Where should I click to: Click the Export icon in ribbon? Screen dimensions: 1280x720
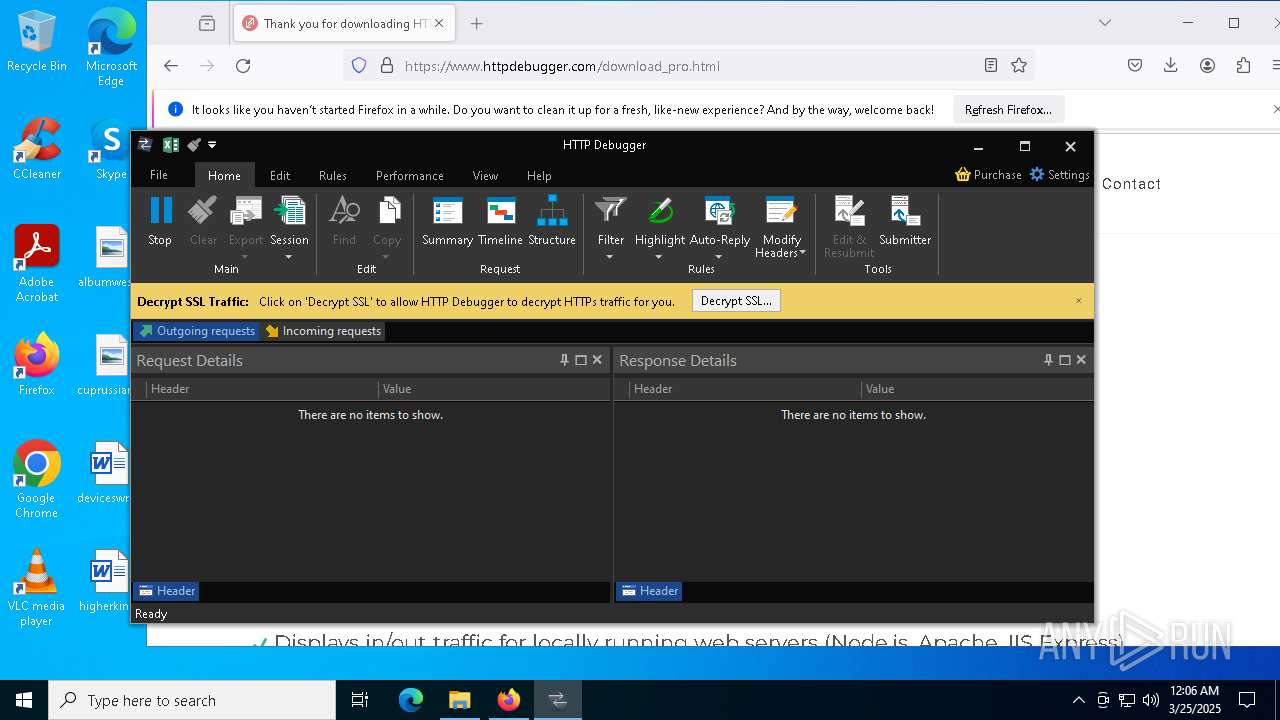click(x=245, y=211)
